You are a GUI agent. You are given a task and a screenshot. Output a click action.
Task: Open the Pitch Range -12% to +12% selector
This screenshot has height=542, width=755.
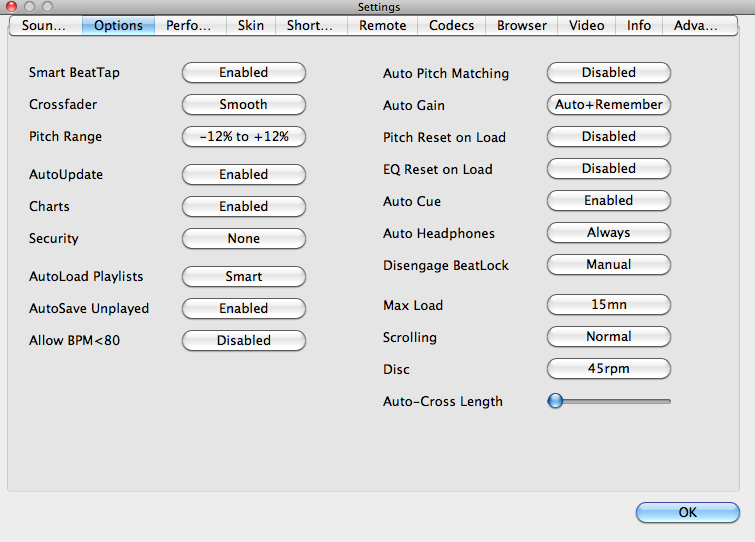pyautogui.click(x=244, y=137)
